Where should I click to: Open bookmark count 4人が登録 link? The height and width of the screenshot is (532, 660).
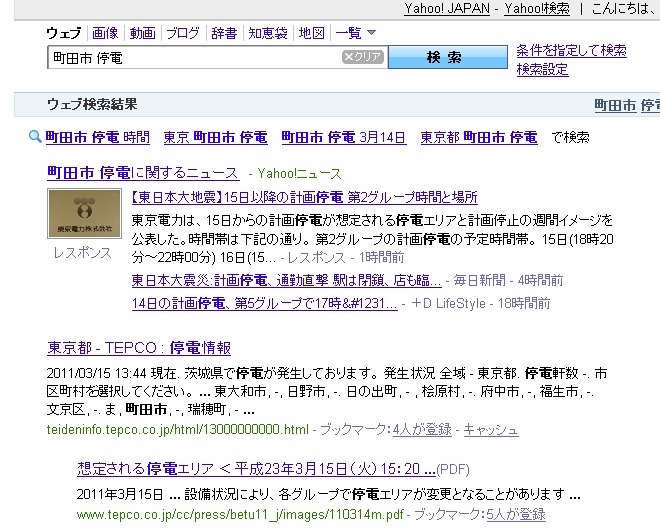pyautogui.click(x=422, y=429)
